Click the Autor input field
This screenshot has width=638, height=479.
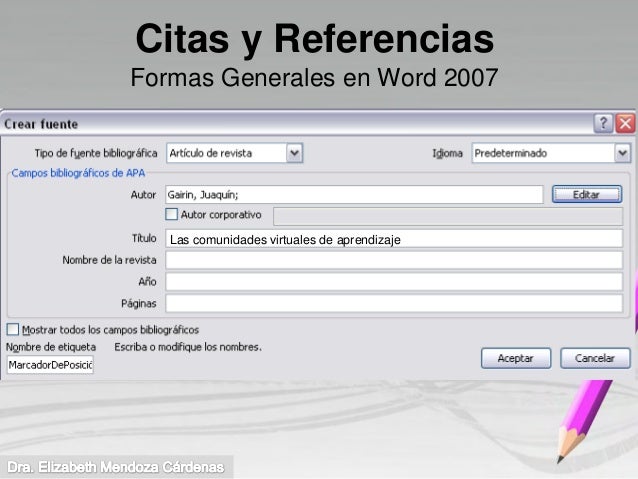click(x=354, y=195)
